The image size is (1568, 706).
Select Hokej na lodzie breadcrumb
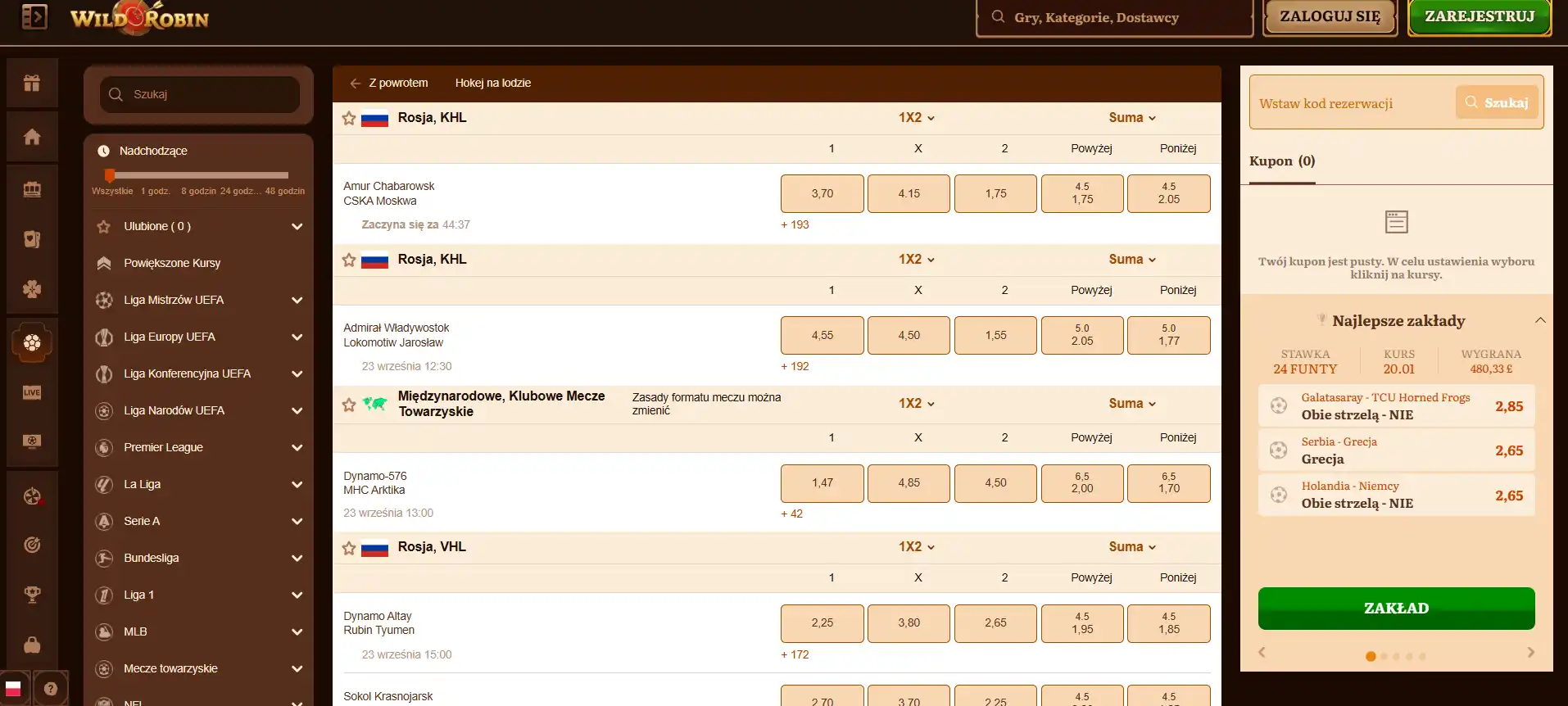(x=493, y=83)
